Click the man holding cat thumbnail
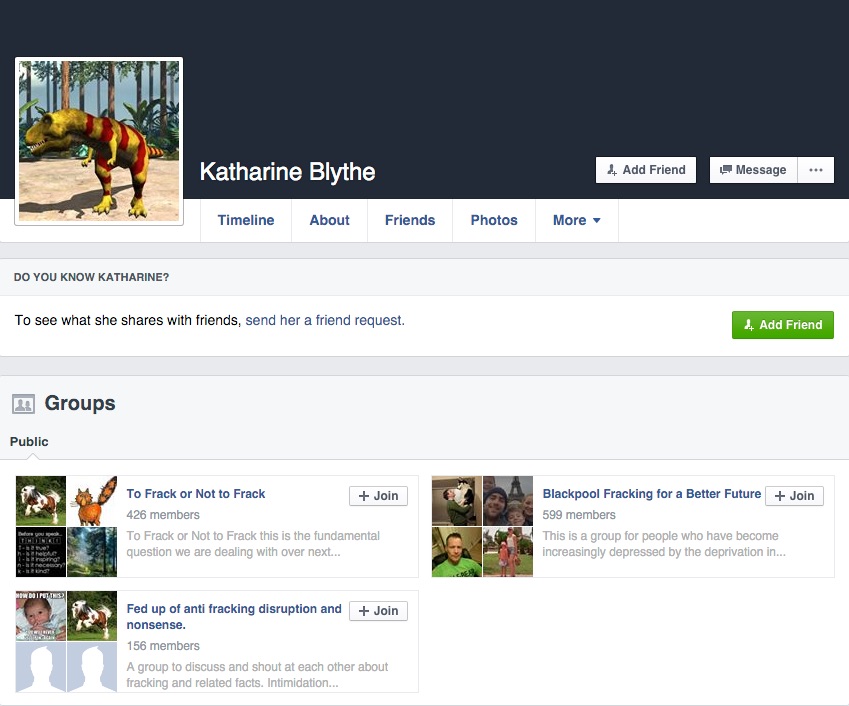 (x=456, y=501)
